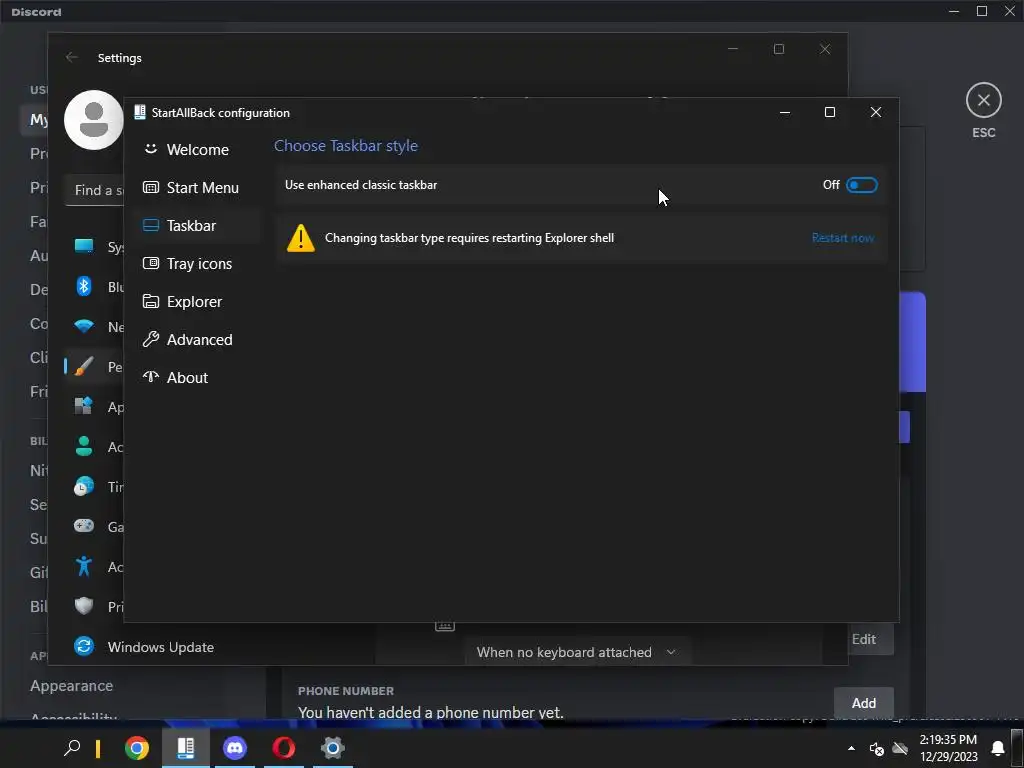Screen dimensions: 1024x768
Task: Click the Start Menu sidebar icon
Action: tap(151, 187)
